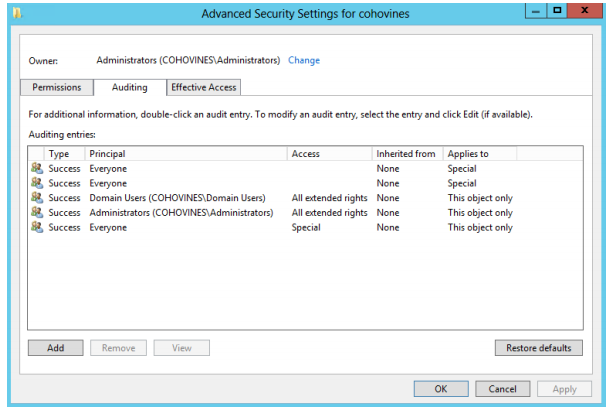Click the Remove button
The image size is (611, 409).
[x=118, y=348]
